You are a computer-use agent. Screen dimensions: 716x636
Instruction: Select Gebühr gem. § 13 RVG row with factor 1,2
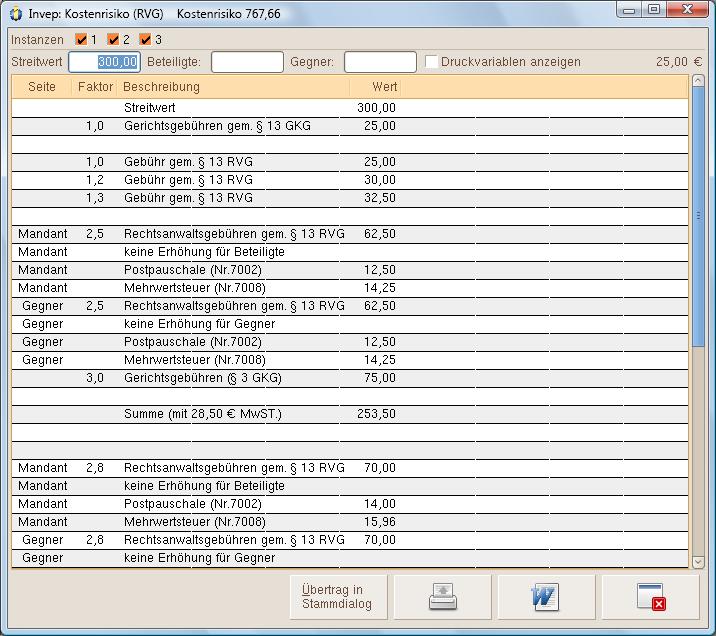click(350, 180)
